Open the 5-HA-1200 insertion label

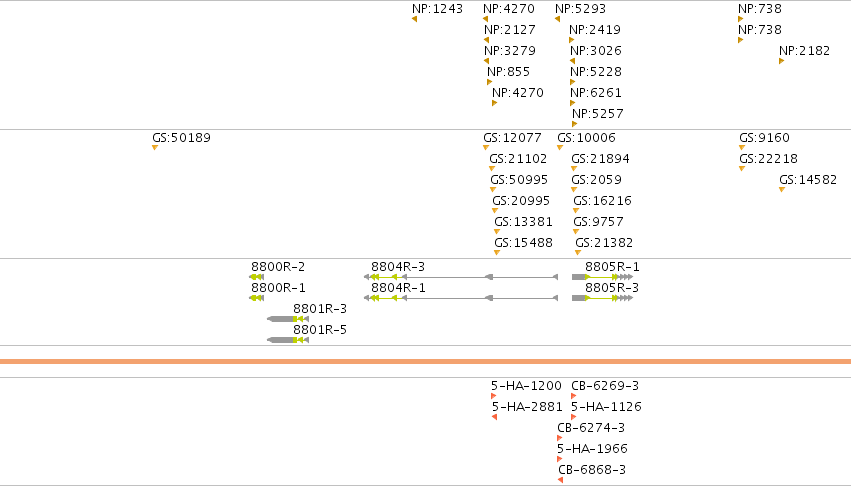tap(526, 386)
